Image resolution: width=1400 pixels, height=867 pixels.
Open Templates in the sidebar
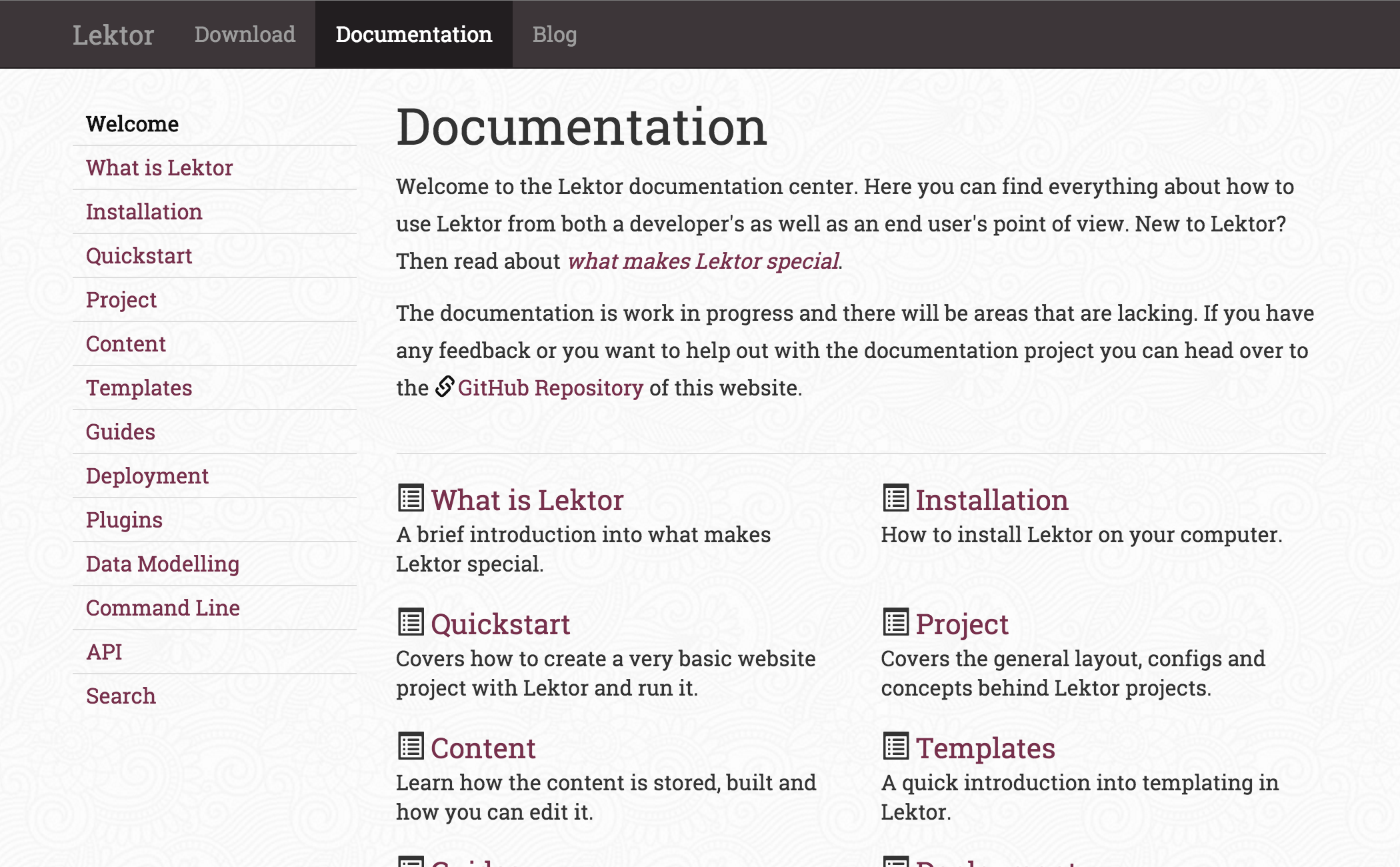click(215, 388)
